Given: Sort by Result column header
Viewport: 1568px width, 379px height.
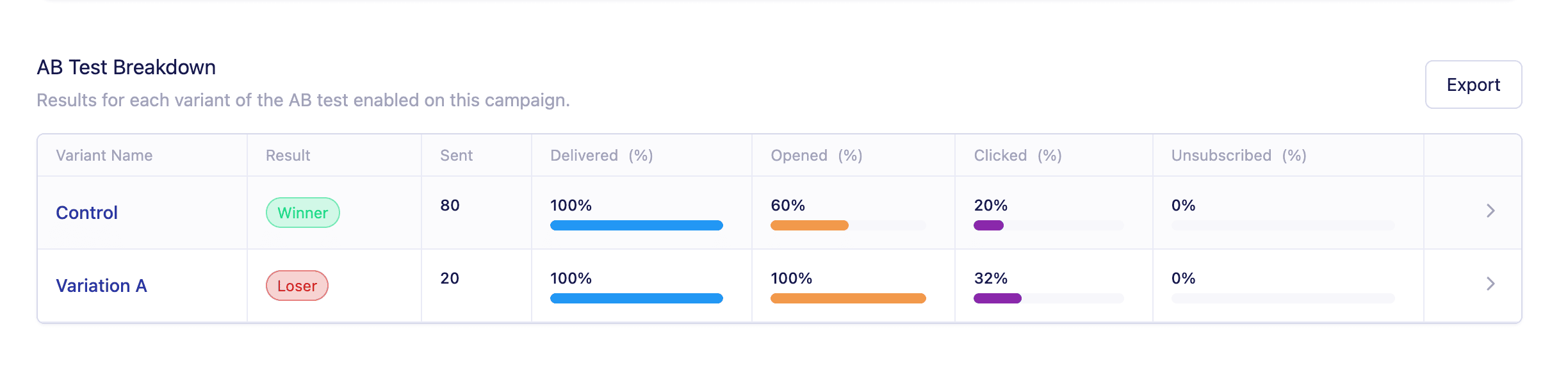Looking at the screenshot, I should point(288,156).
